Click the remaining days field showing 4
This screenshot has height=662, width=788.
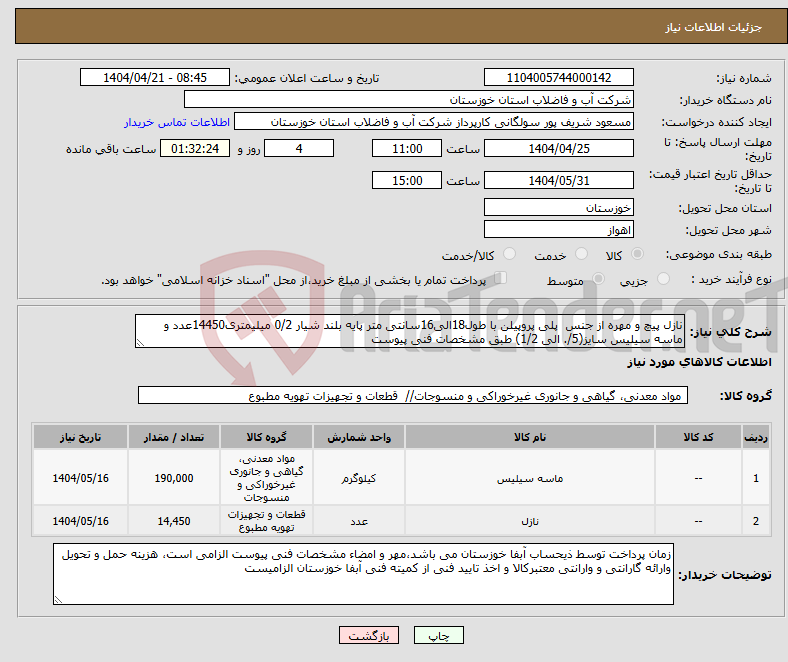point(299,148)
